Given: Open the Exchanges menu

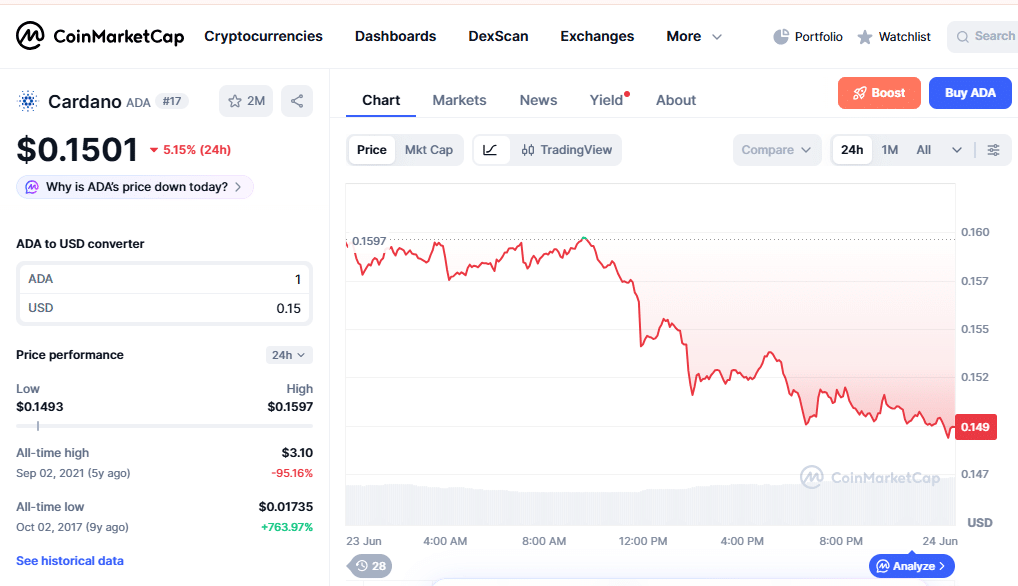Looking at the screenshot, I should coord(597,36).
